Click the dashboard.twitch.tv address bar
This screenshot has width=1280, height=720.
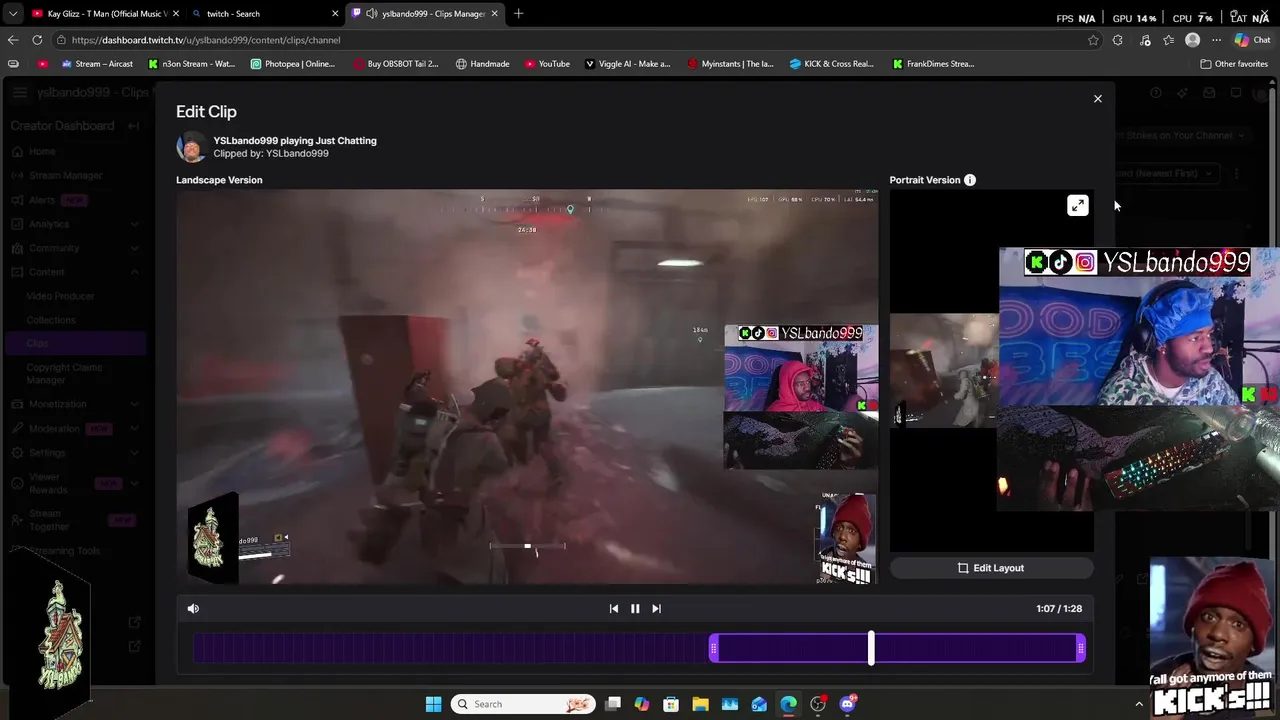pos(570,40)
